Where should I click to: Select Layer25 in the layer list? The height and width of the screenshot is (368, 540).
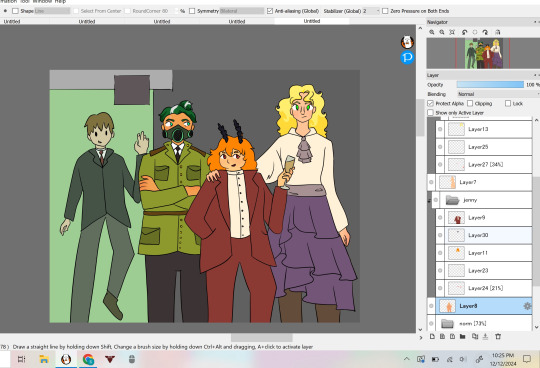click(x=484, y=147)
